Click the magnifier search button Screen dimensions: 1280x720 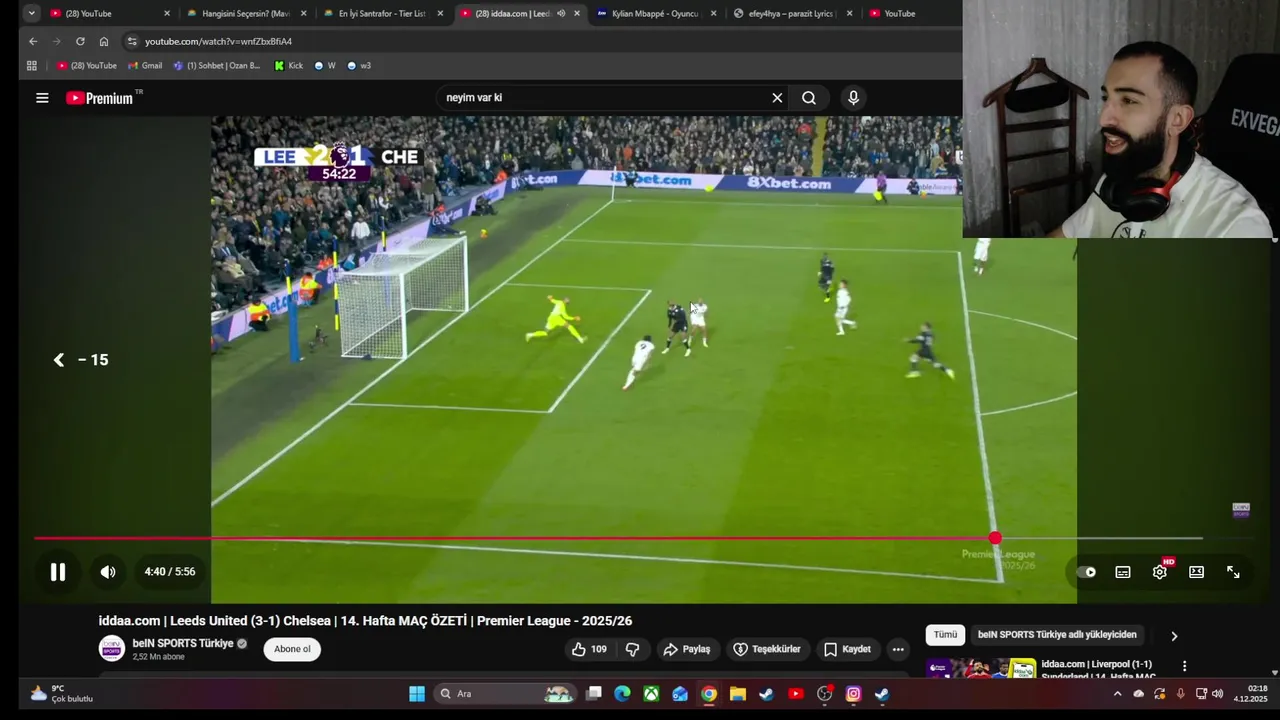tap(809, 98)
